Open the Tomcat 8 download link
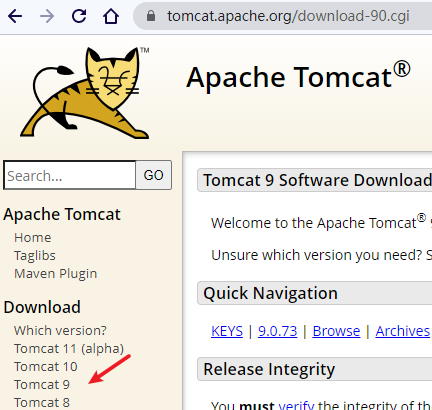The image size is (432, 410). pos(42,403)
